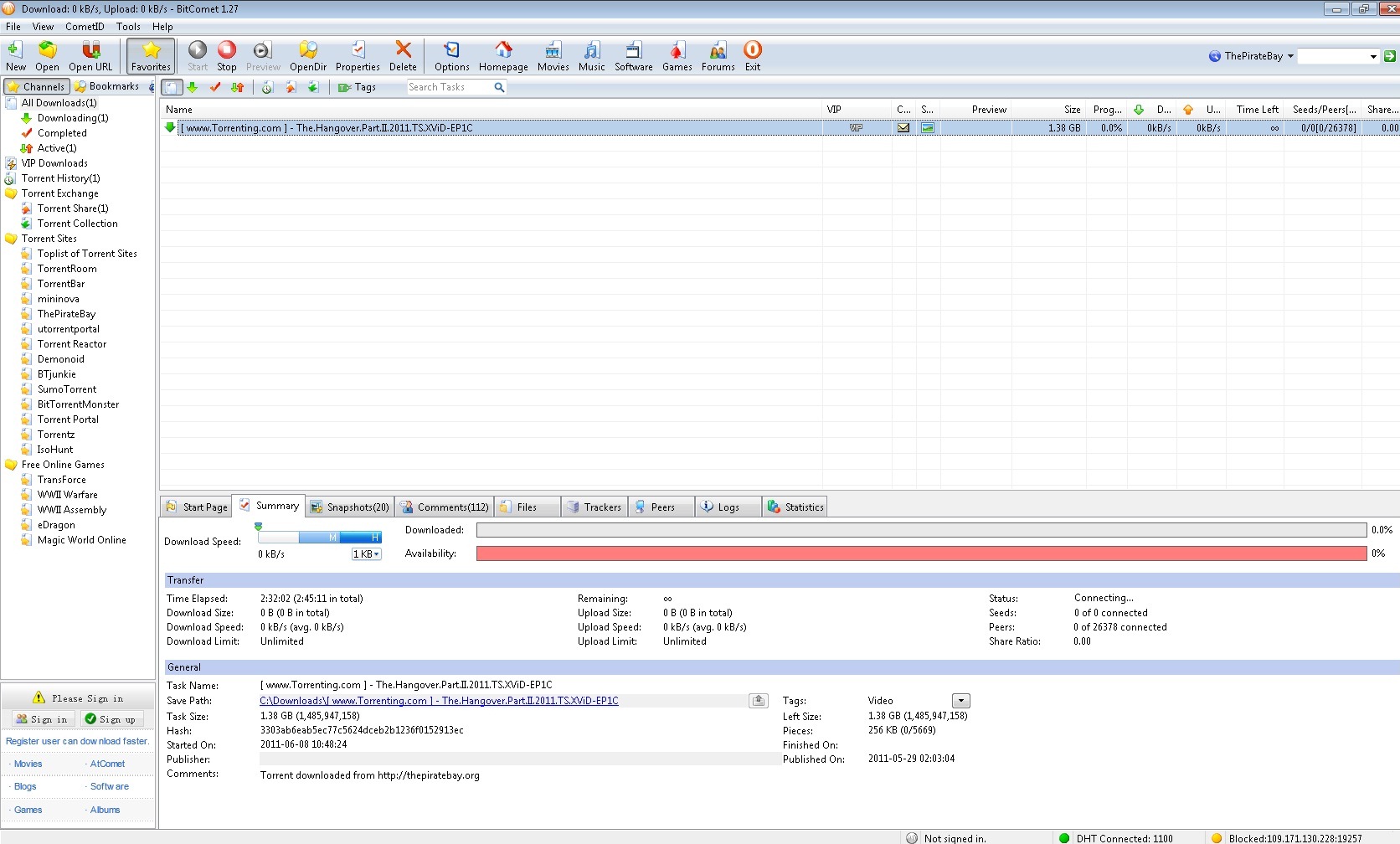
Task: Delete the selected task
Action: point(403,56)
